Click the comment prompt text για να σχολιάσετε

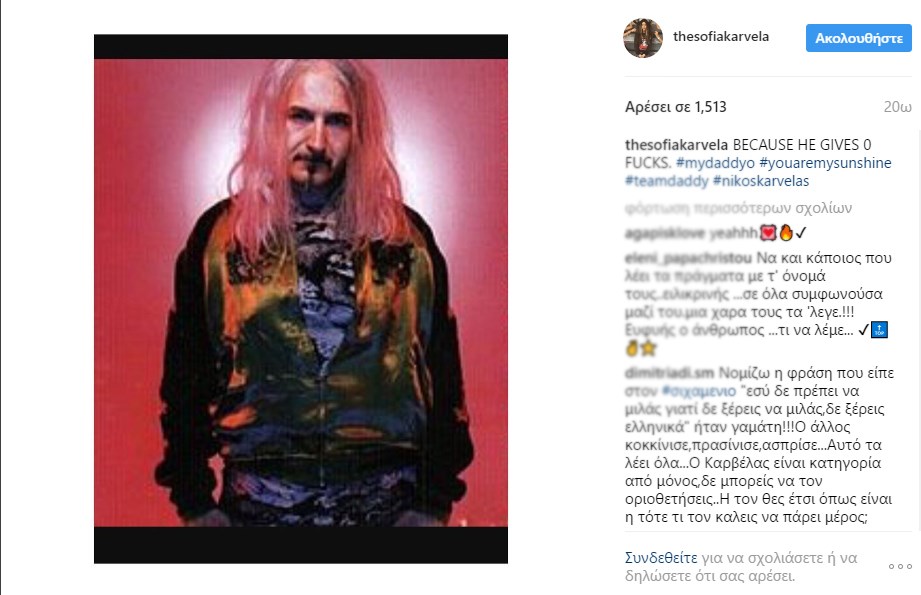point(779,557)
